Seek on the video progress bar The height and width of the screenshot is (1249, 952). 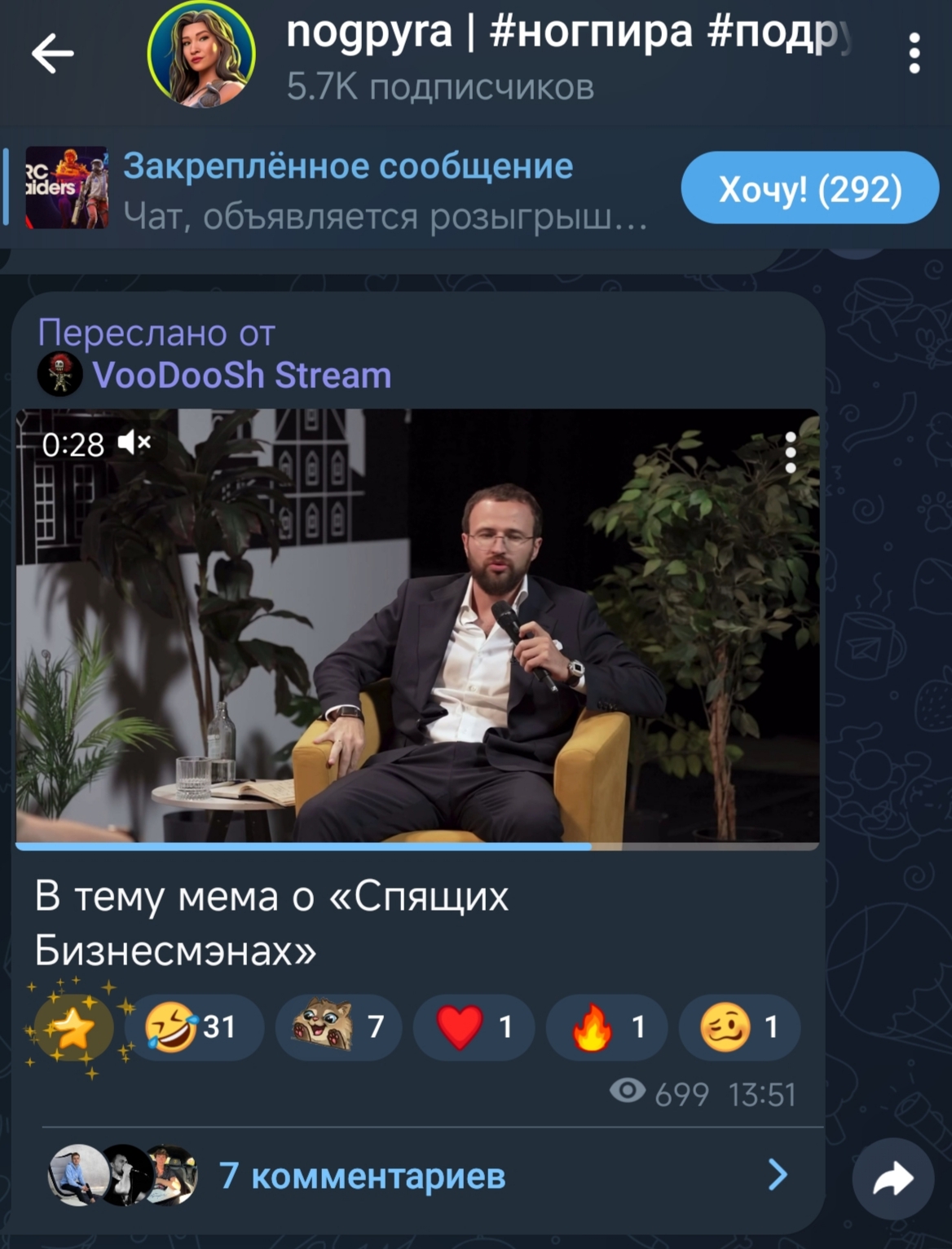[417, 846]
